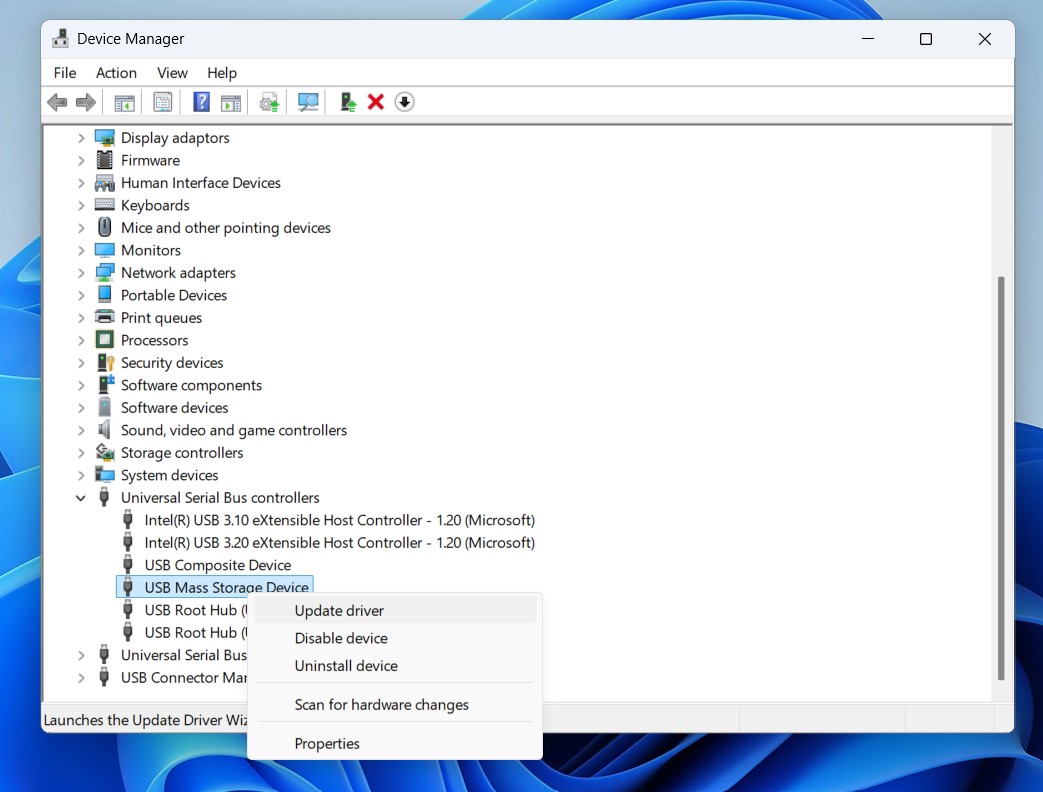Click the Device Manager title bar app icon
The width and height of the screenshot is (1043, 792).
[61, 39]
